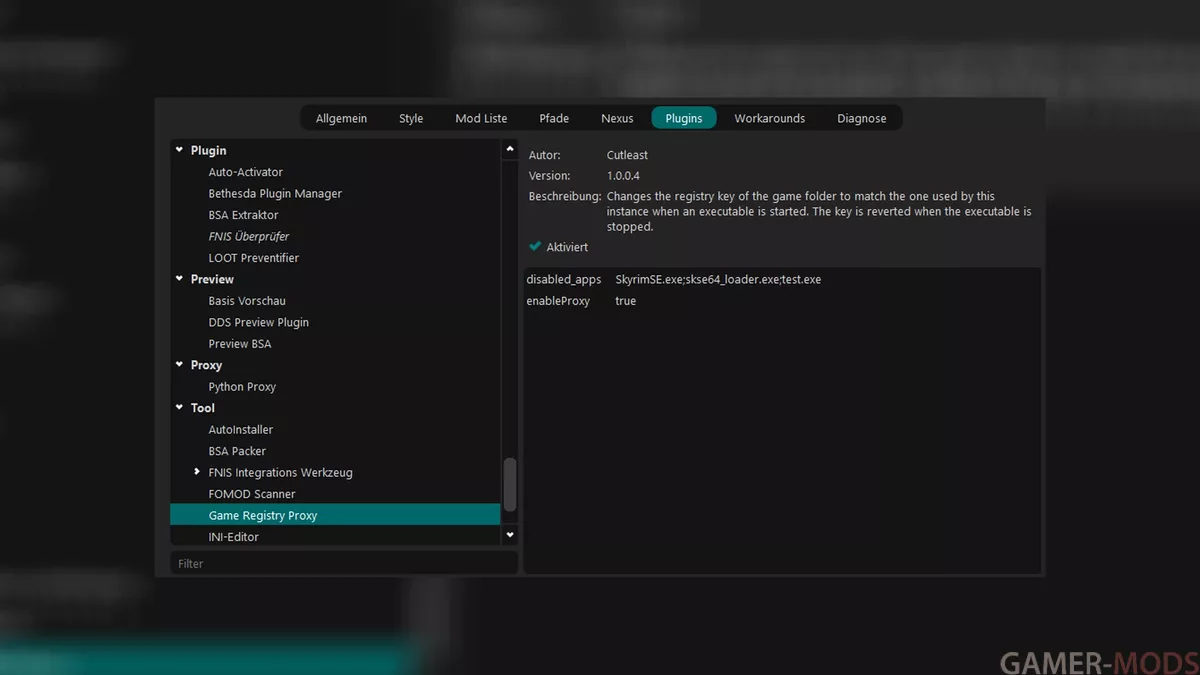
Task: Open the Nexus tab
Action: click(x=617, y=118)
